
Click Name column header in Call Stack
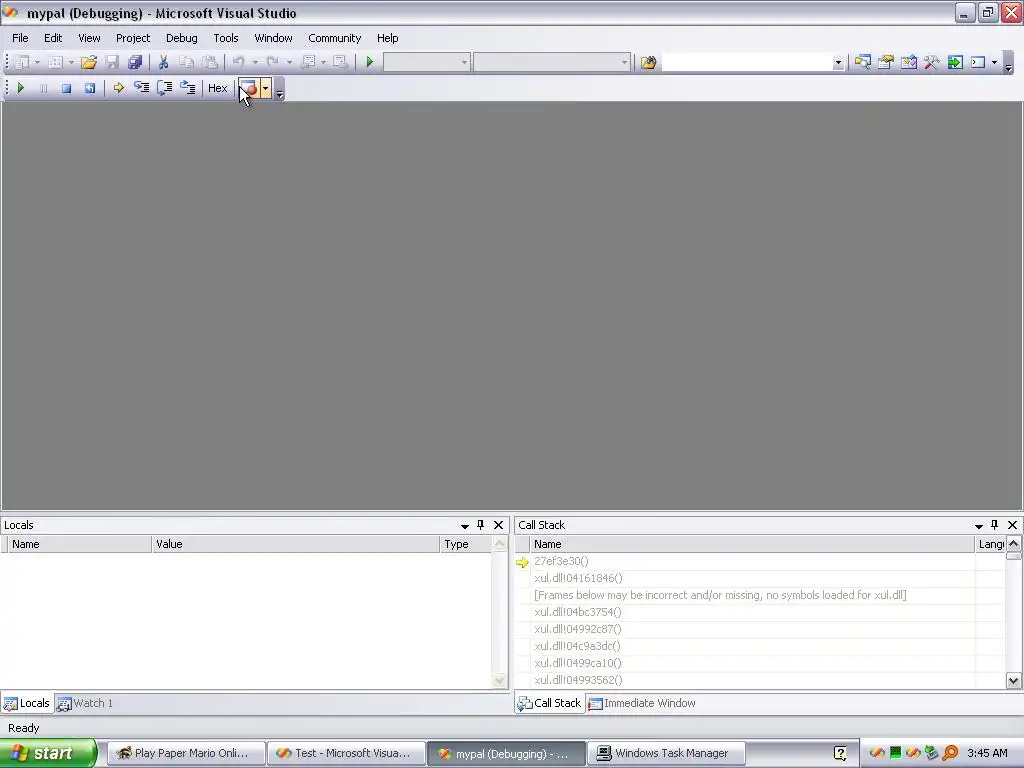(x=752, y=544)
